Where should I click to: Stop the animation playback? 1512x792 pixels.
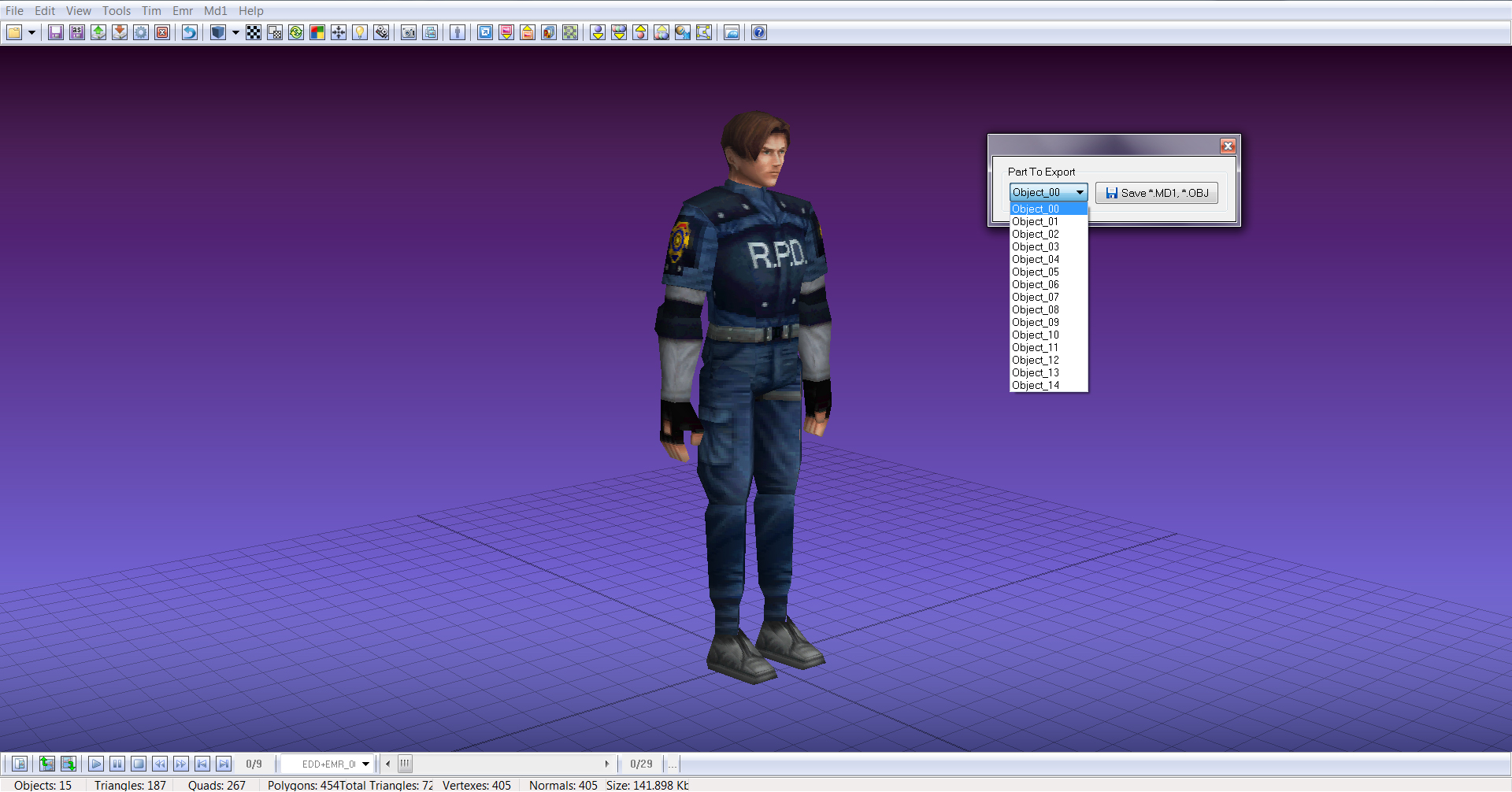(139, 764)
